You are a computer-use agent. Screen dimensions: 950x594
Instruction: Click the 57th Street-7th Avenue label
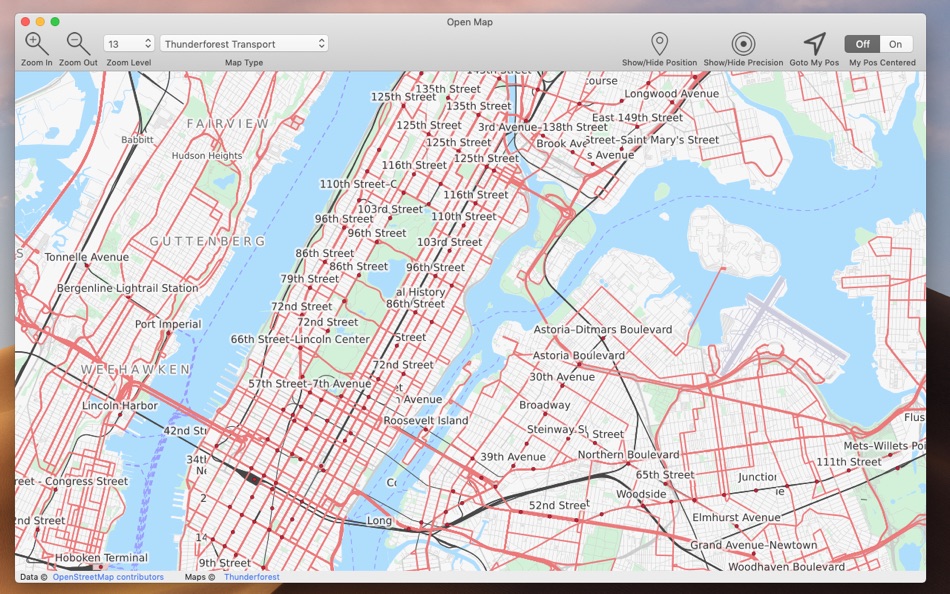coord(310,384)
